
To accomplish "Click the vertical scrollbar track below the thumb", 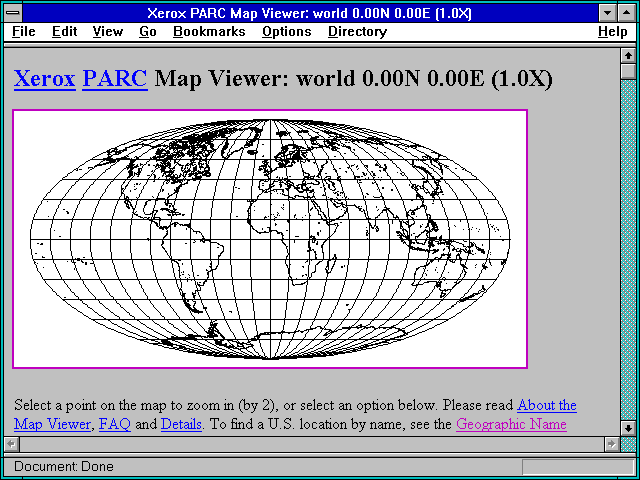I will click(628, 250).
